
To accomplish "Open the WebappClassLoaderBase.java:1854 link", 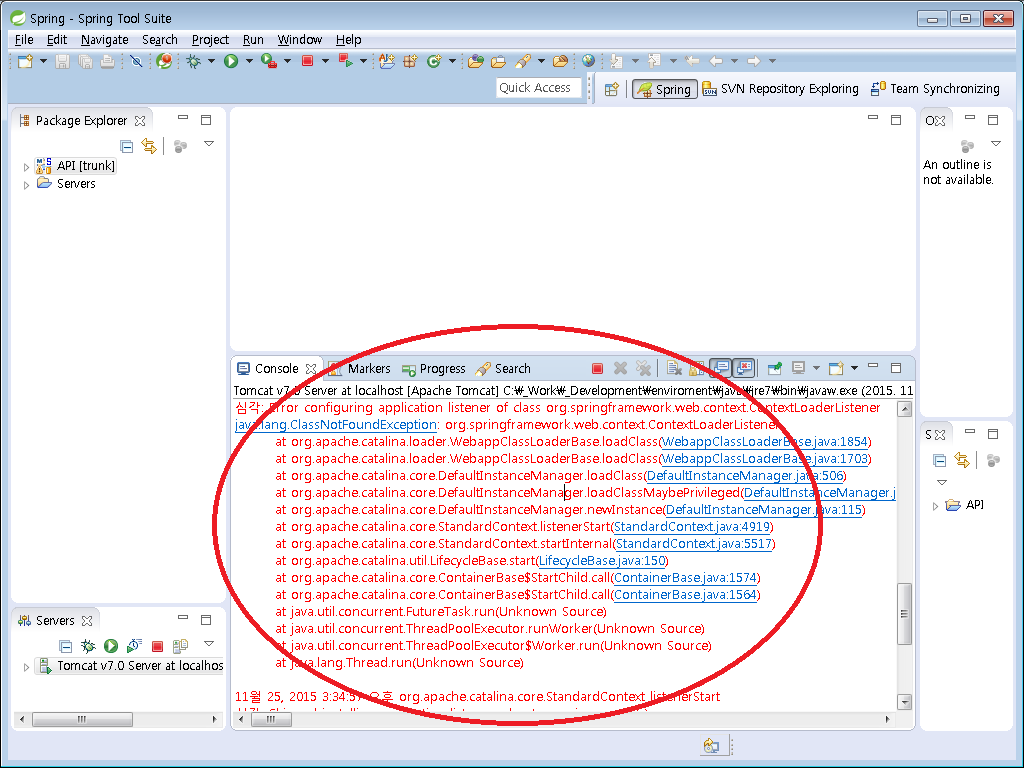I will pyautogui.click(x=765, y=442).
